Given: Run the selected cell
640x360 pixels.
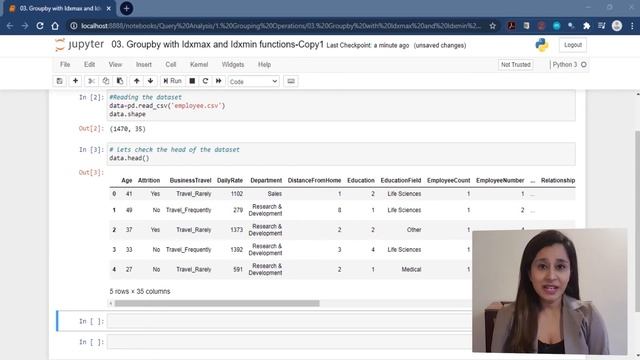Looking at the screenshot, I should coord(172,81).
